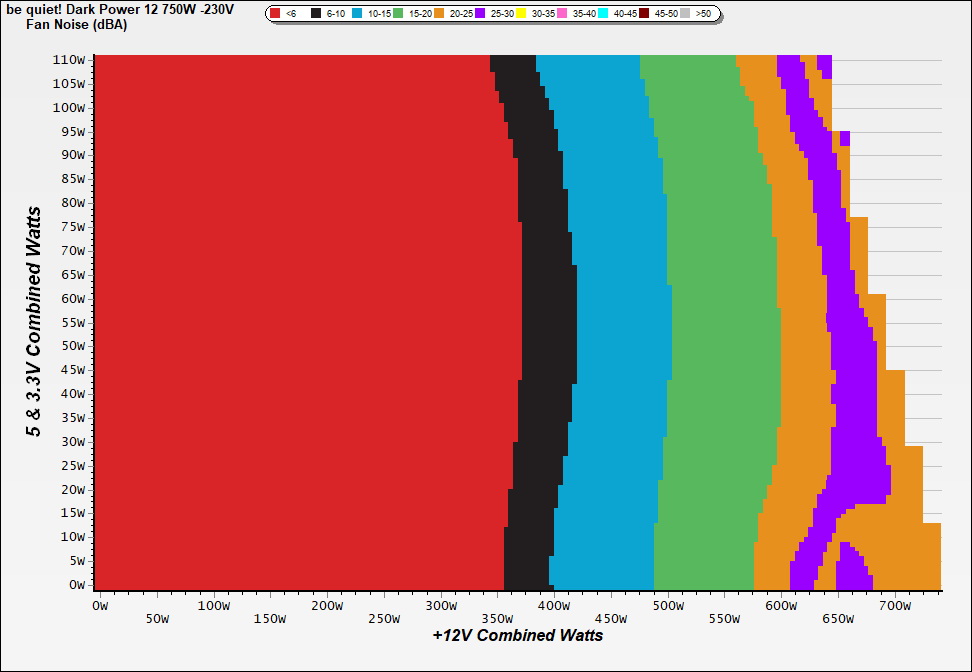Viewport: 972px width, 672px height.
Task: Click '55W' on the vertical axis
Action: [x=73, y=322]
